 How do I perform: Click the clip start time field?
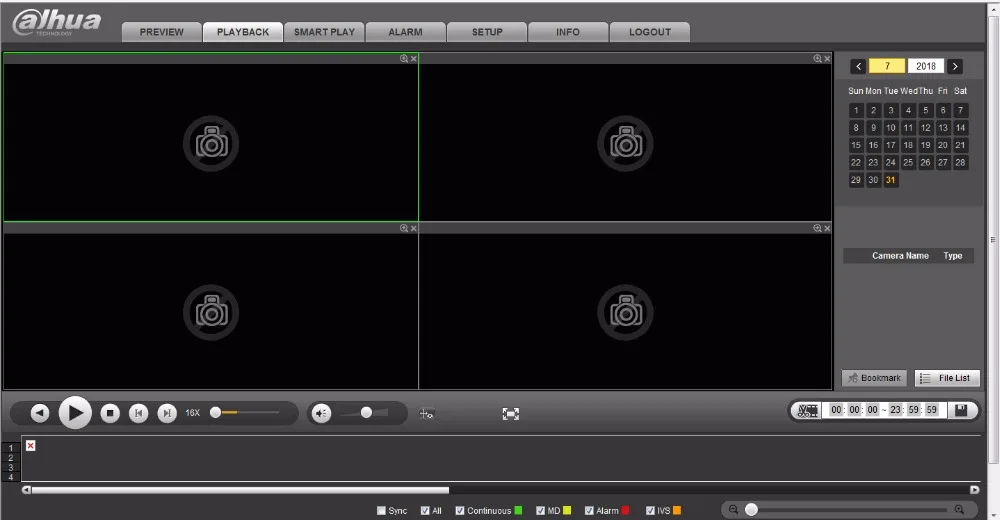(854, 410)
